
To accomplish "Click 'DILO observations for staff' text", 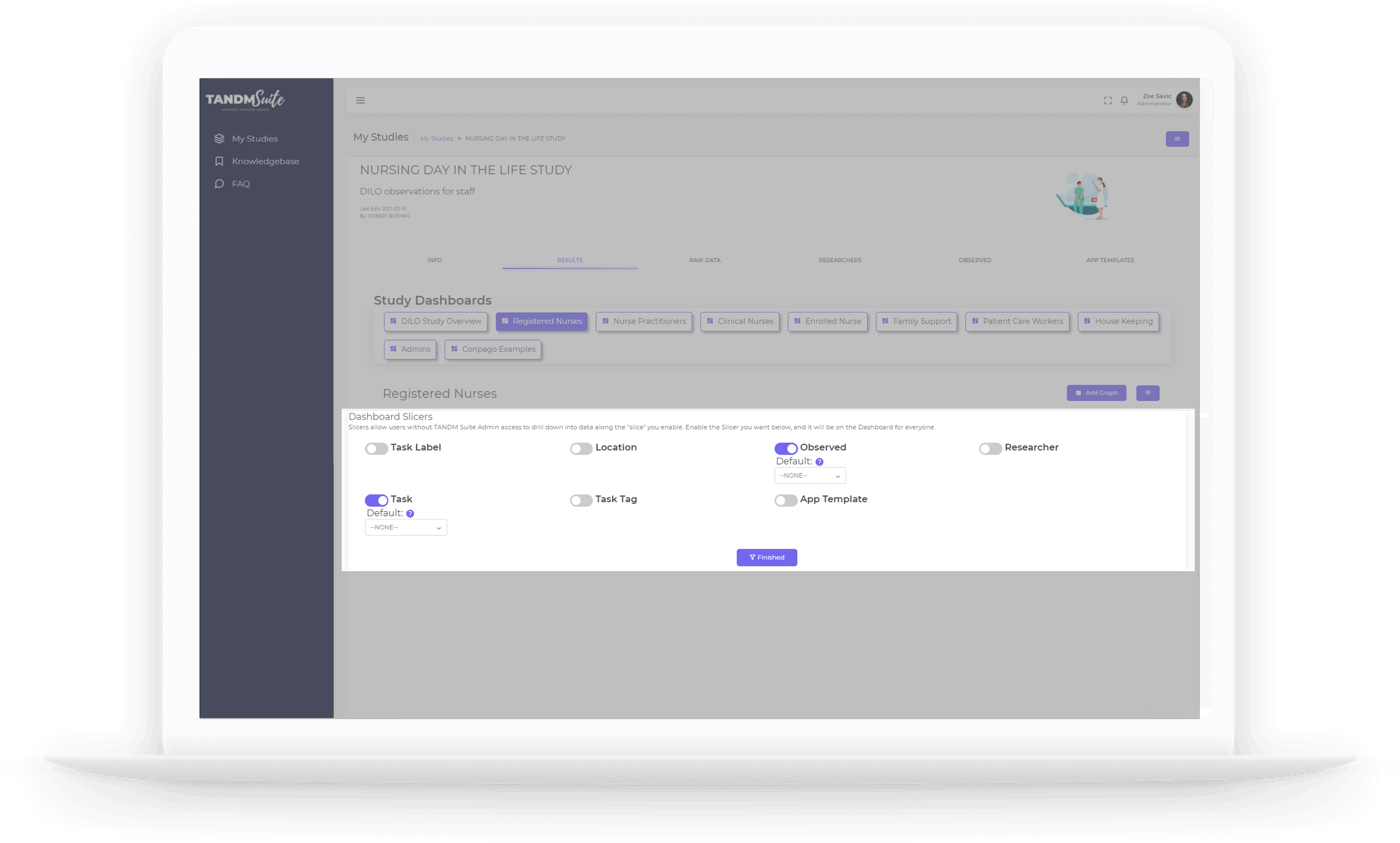I will [417, 191].
